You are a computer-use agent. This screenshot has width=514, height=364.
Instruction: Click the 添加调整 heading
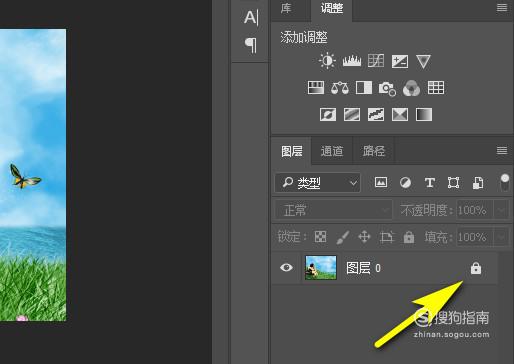pyautogui.click(x=304, y=37)
